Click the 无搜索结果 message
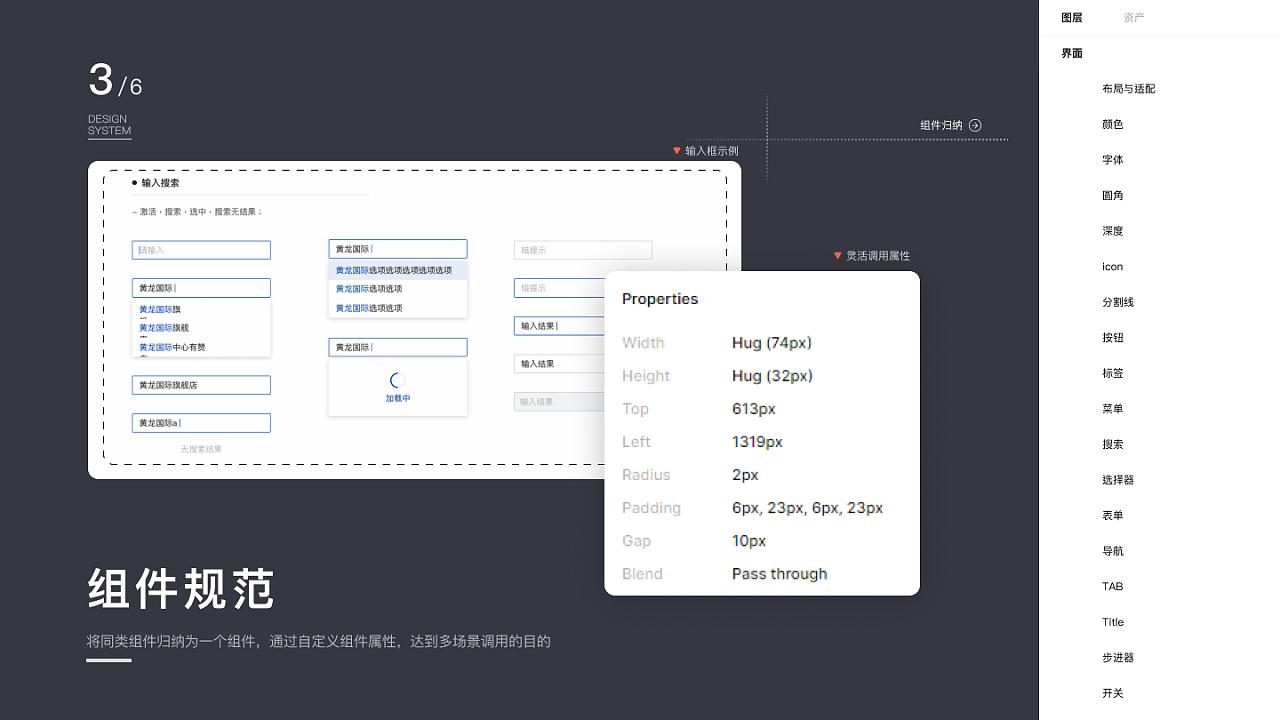The height and width of the screenshot is (720, 1280). point(201,449)
